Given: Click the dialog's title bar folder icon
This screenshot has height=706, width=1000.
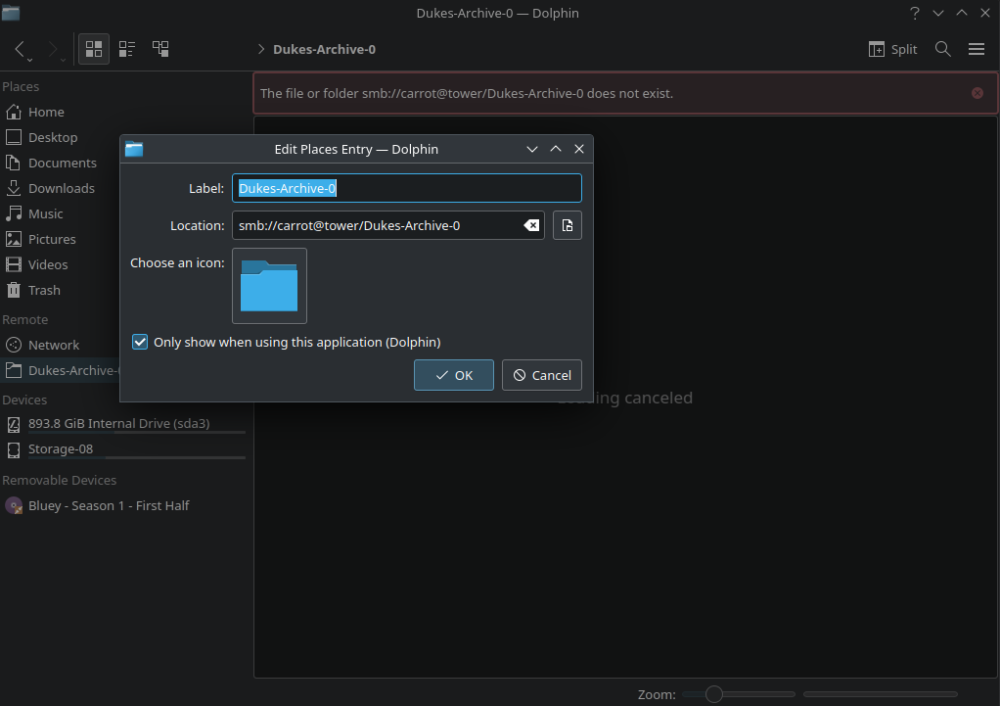Looking at the screenshot, I should [134, 149].
